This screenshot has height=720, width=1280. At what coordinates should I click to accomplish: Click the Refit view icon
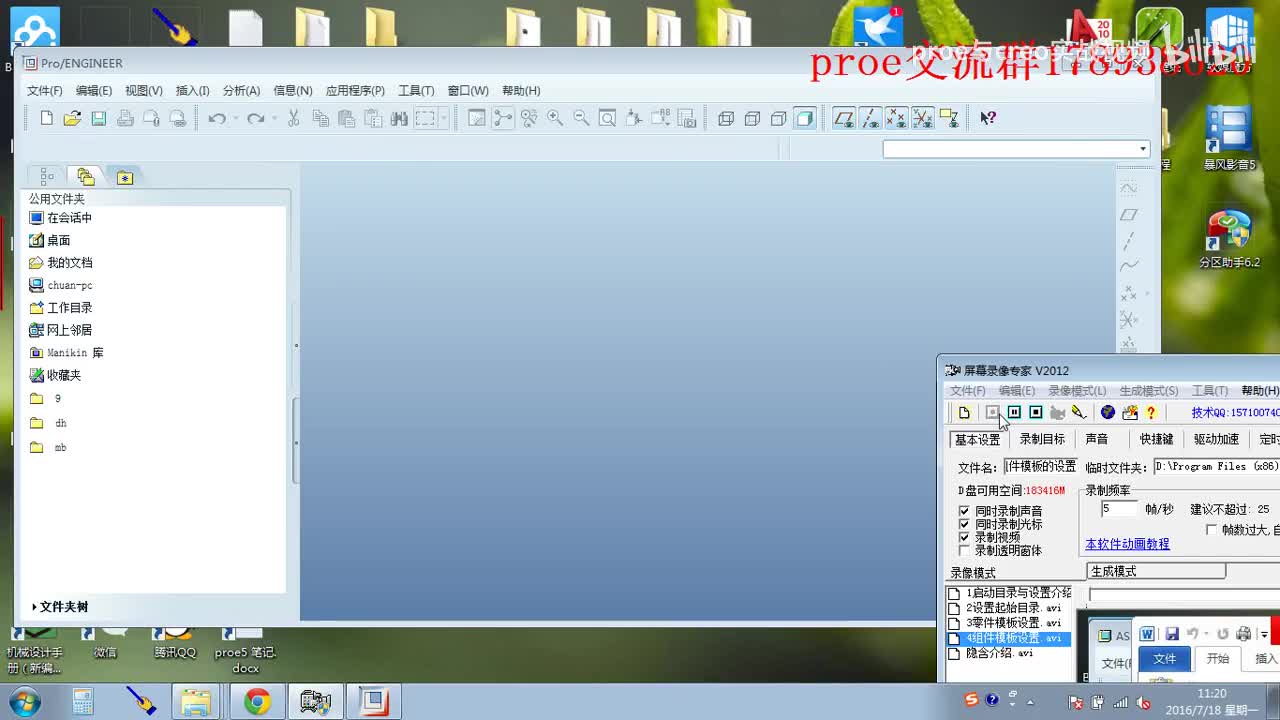(607, 118)
